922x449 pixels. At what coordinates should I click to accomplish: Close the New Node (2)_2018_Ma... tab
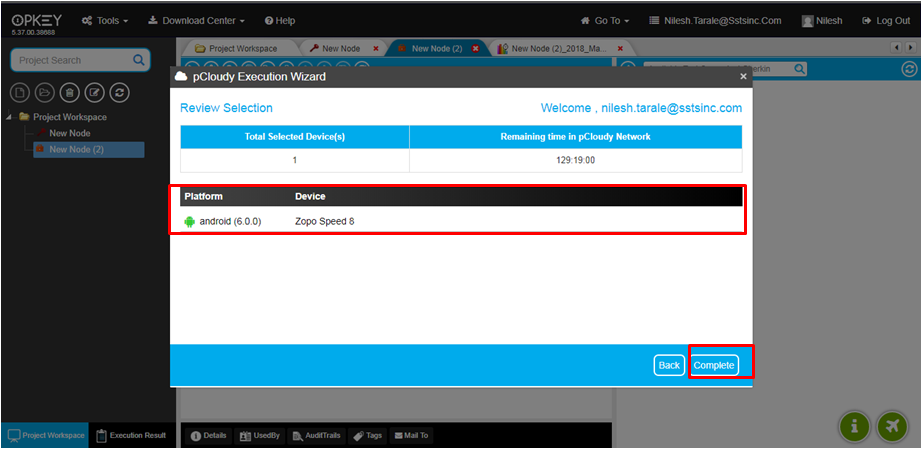(x=620, y=48)
